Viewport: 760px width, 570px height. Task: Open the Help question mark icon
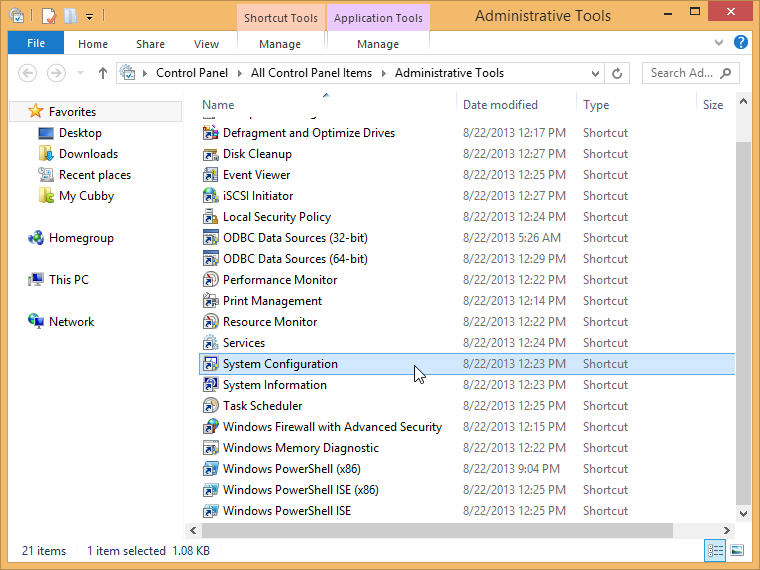tap(741, 43)
